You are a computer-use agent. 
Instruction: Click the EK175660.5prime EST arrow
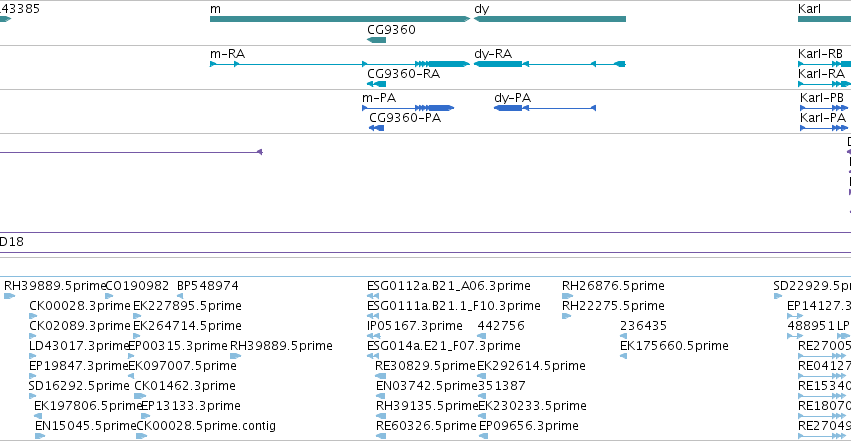pos(623,356)
